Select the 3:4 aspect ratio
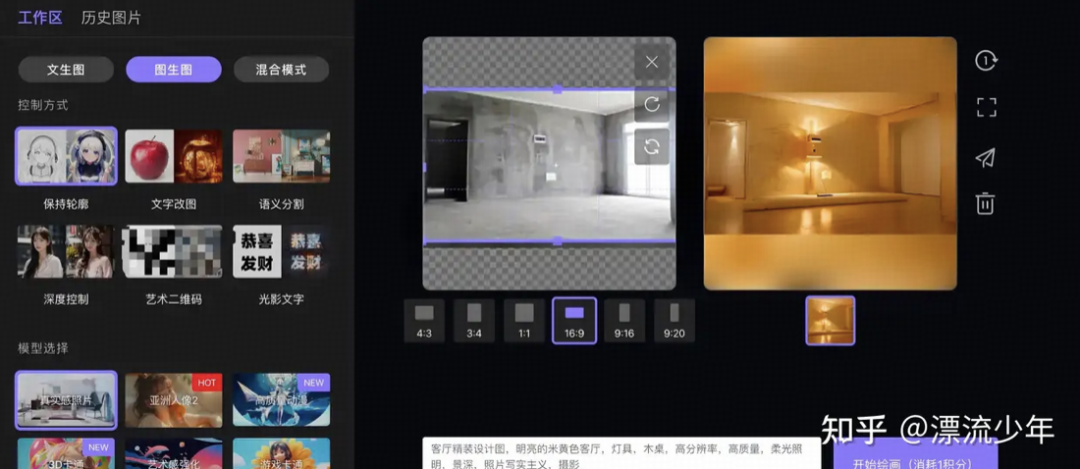Image resolution: width=1080 pixels, height=469 pixels. click(474, 321)
